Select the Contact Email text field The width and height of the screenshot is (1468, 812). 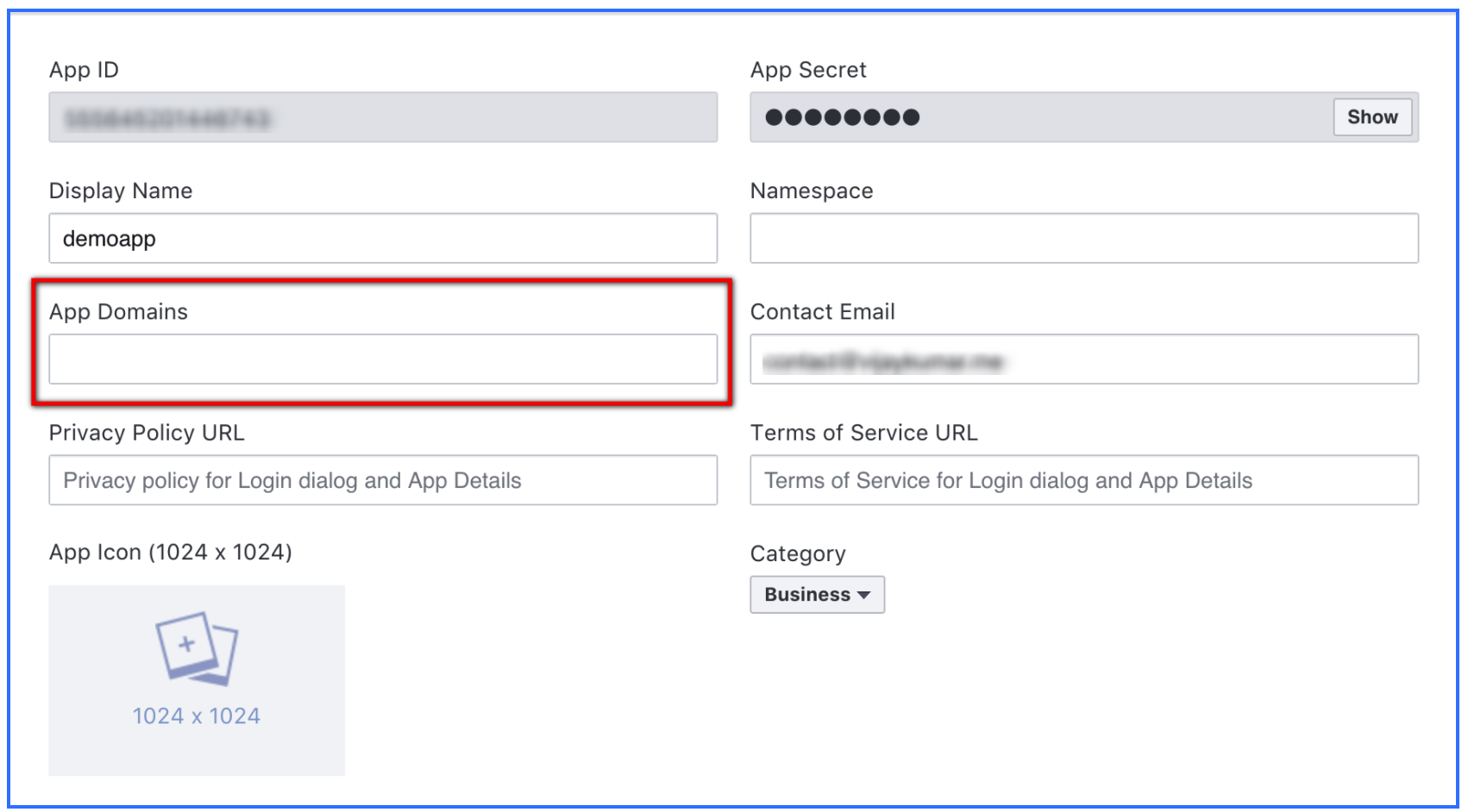pos(1083,359)
